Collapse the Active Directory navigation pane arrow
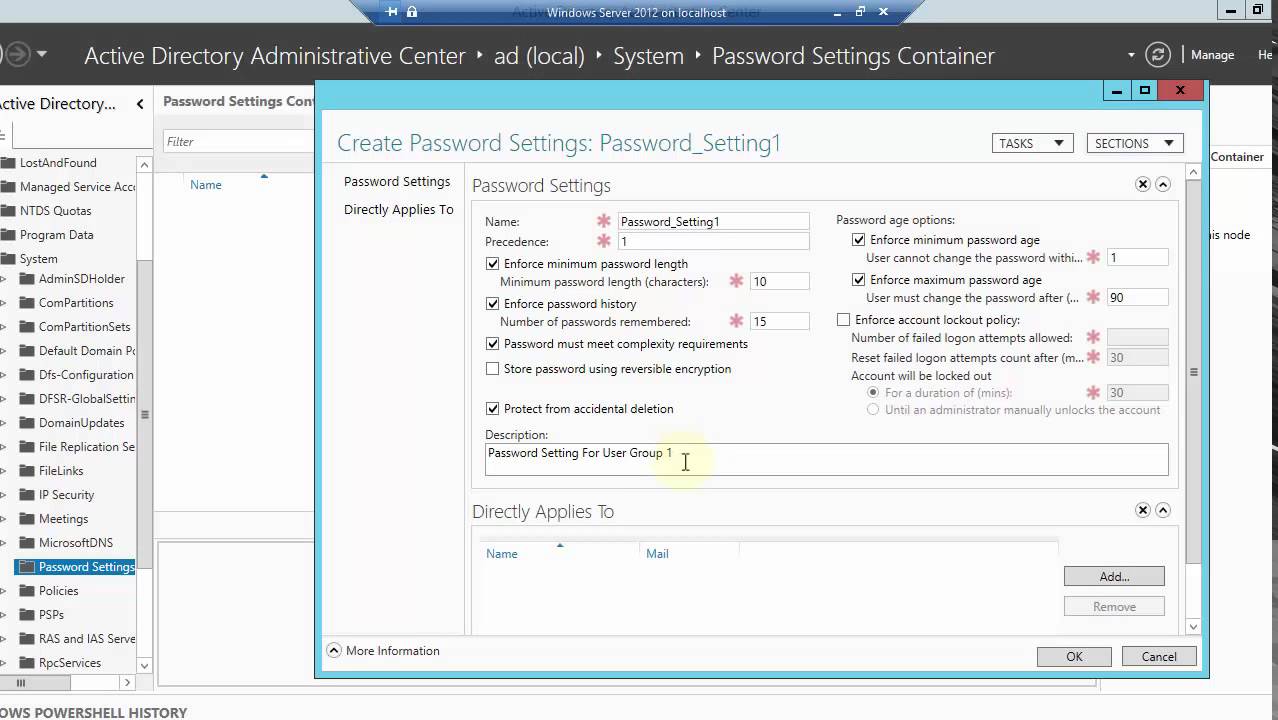Image resolution: width=1278 pixels, height=720 pixels. tap(140, 104)
